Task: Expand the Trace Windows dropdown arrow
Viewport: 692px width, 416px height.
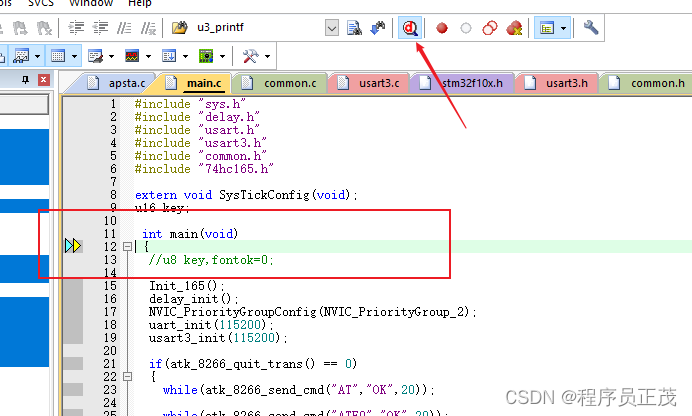Action: pyautogui.click(x=185, y=56)
